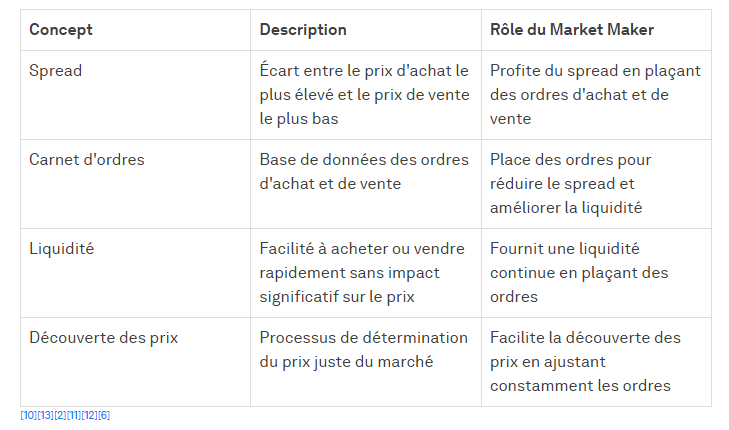This screenshot has height=430, width=729.
Task: Click the Profite du spread cell
Action: 595,95
